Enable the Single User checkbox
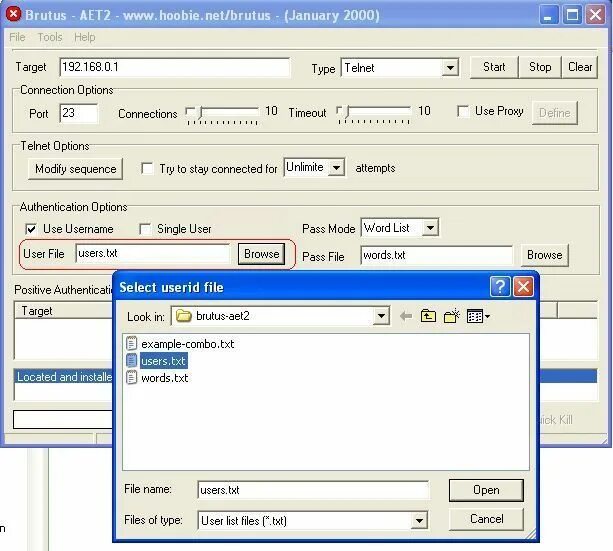 point(145,229)
